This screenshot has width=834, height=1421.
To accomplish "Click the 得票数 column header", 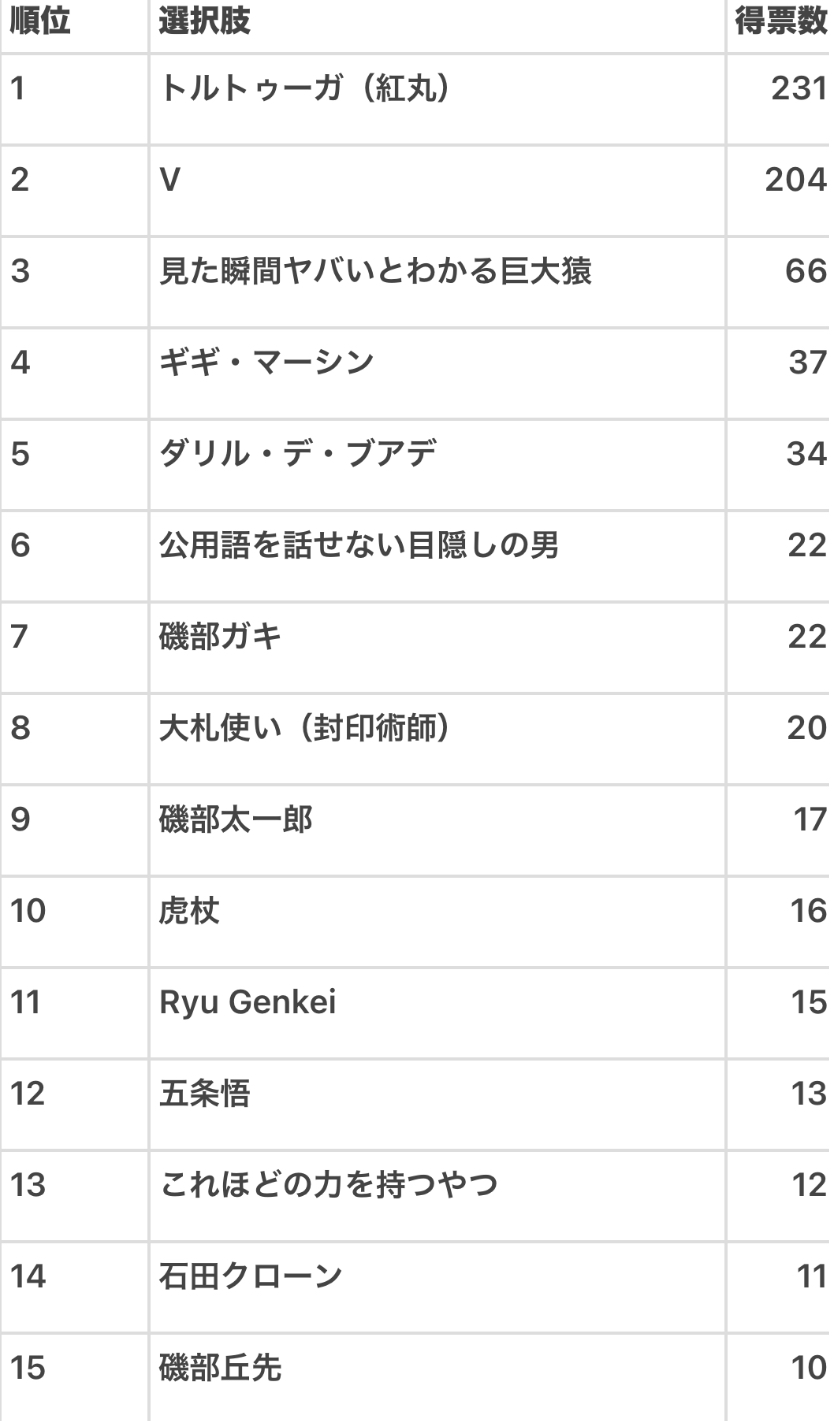I will [781, 24].
